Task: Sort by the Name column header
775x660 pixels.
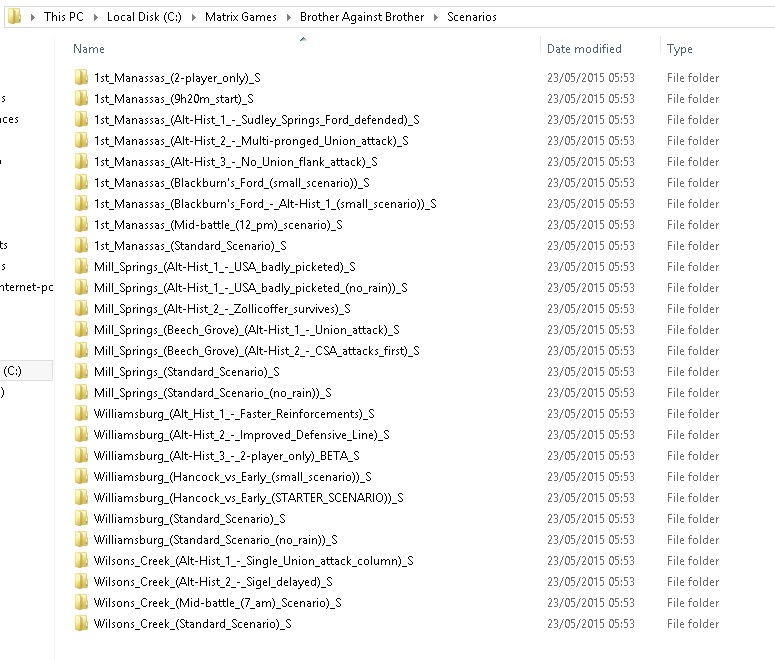Action: (88, 49)
